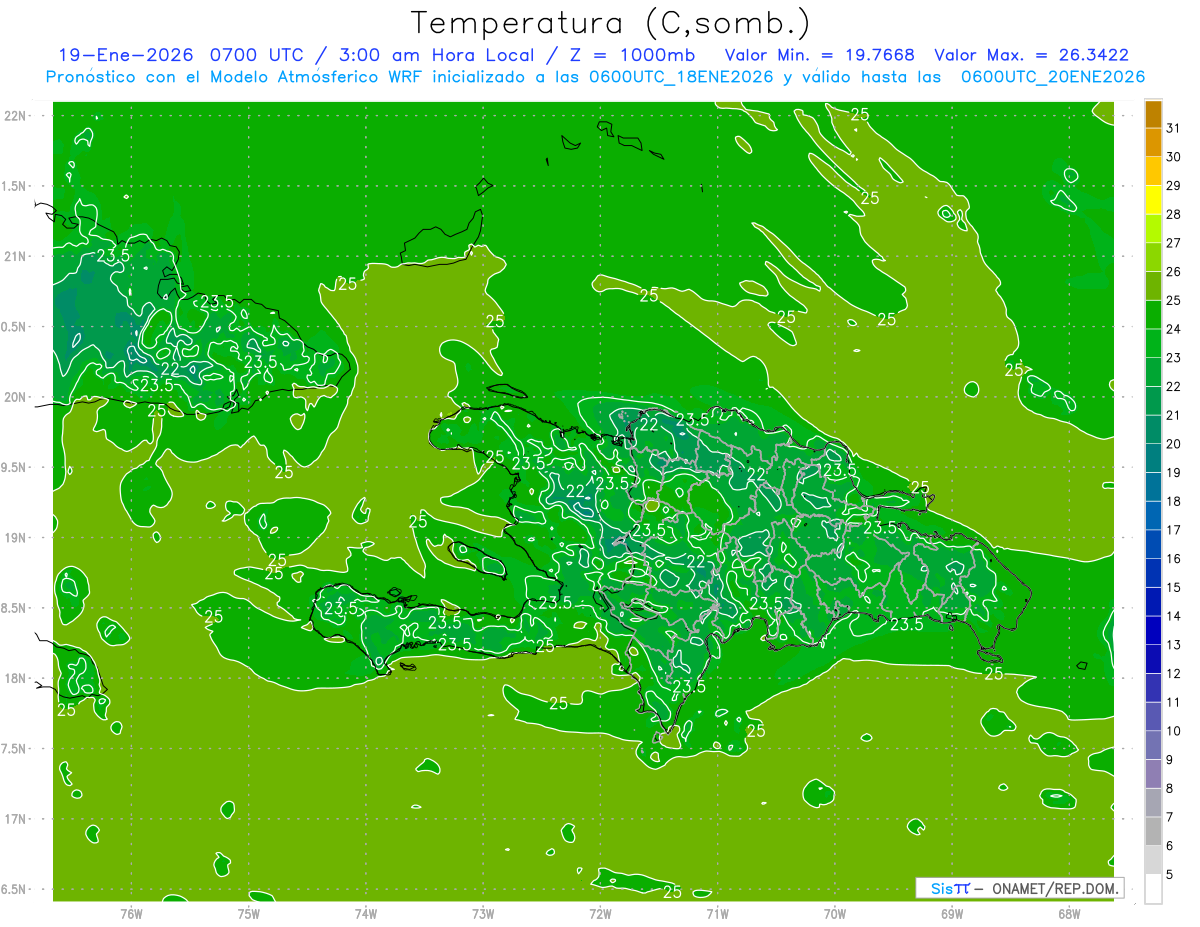Image resolution: width=1200 pixels, height=927 pixels.
Task: Click the 'Valor Min. = 19.7668' text
Action: pos(819,55)
